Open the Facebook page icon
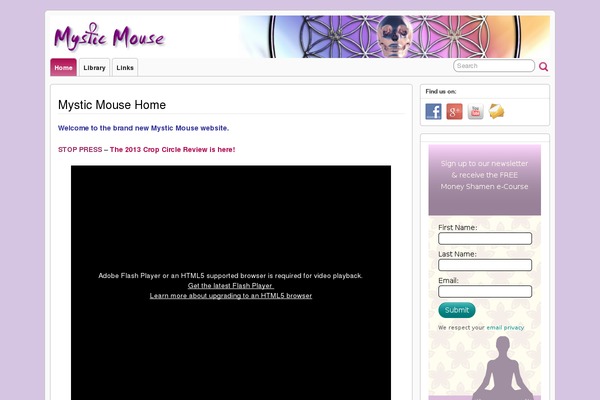Viewport: 600px width, 400px height. point(433,111)
